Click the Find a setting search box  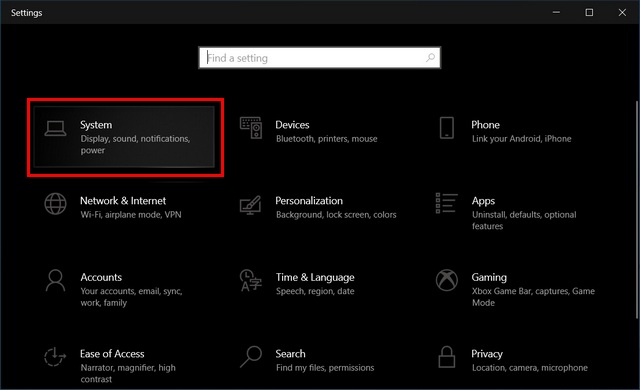(x=320, y=58)
